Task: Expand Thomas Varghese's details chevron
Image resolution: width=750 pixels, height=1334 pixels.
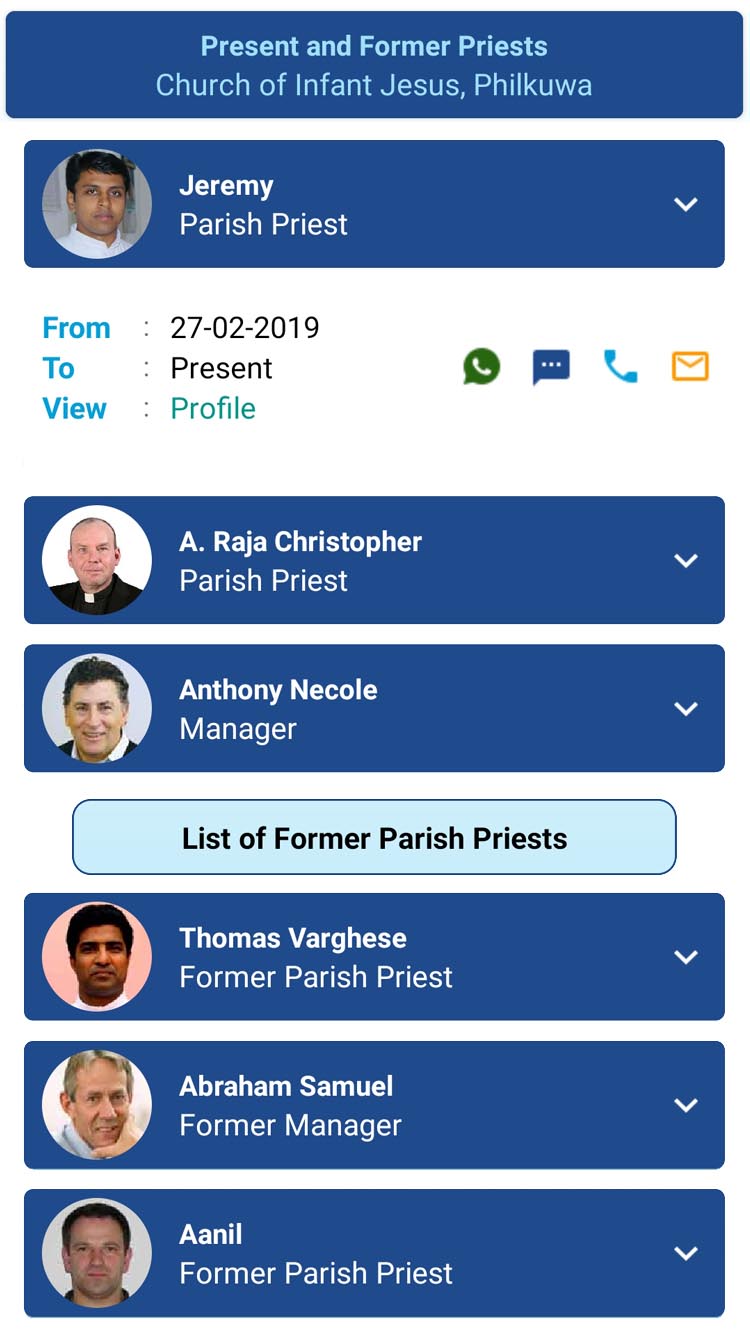Action: pos(685,957)
